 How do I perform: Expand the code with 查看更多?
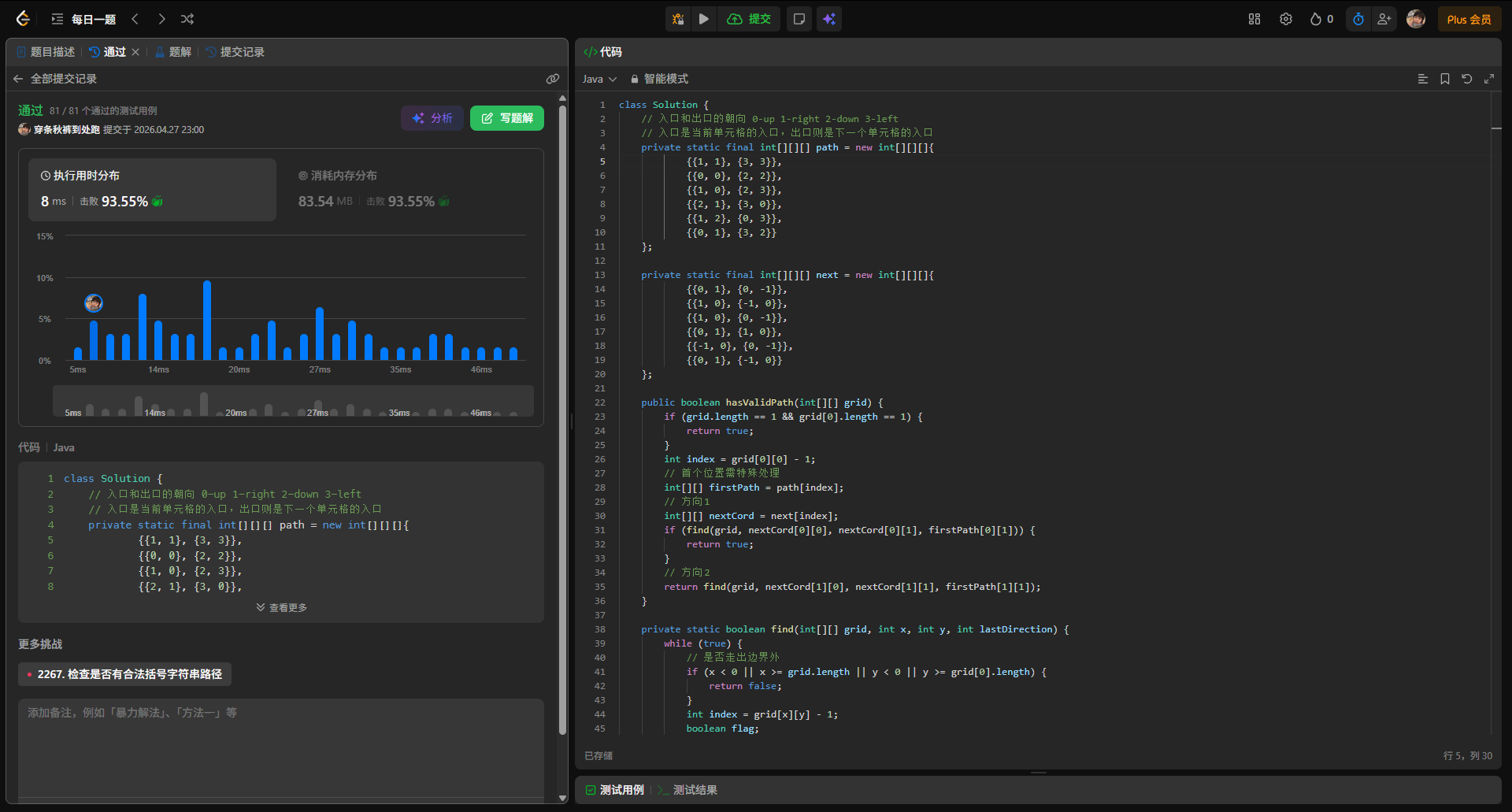(x=281, y=607)
